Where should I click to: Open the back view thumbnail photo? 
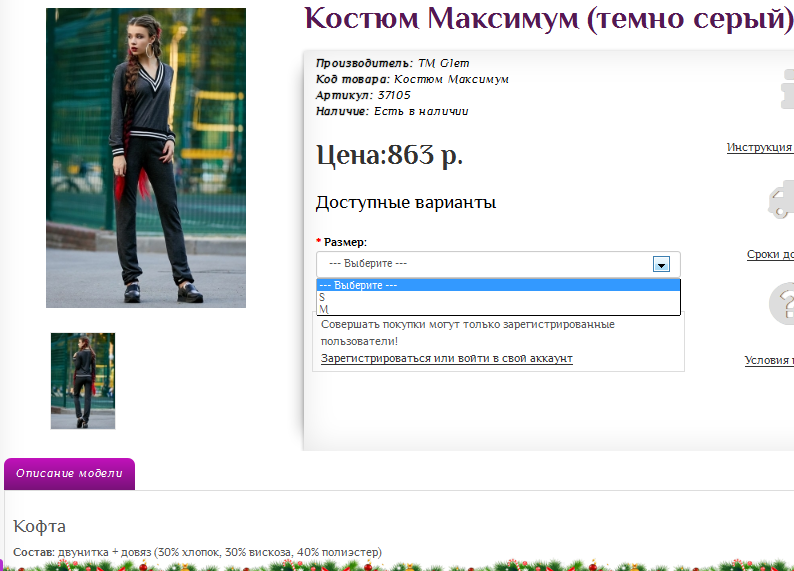pyautogui.click(x=83, y=381)
